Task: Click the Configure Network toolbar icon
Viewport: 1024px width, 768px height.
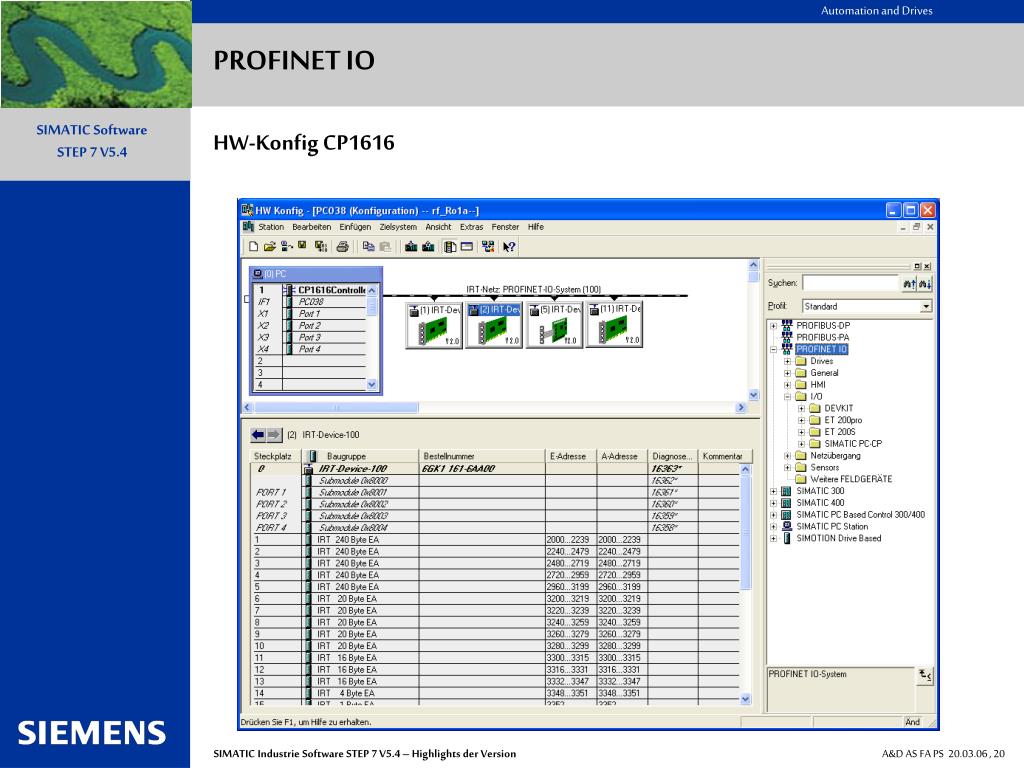Action: point(488,247)
